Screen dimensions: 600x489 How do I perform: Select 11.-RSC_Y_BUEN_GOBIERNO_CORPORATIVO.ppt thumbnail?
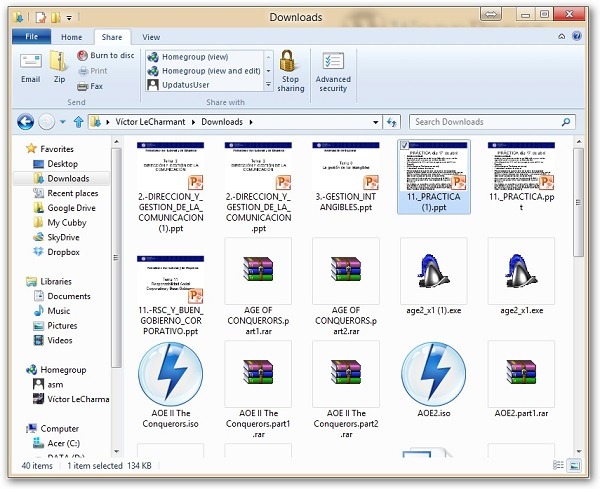170,296
